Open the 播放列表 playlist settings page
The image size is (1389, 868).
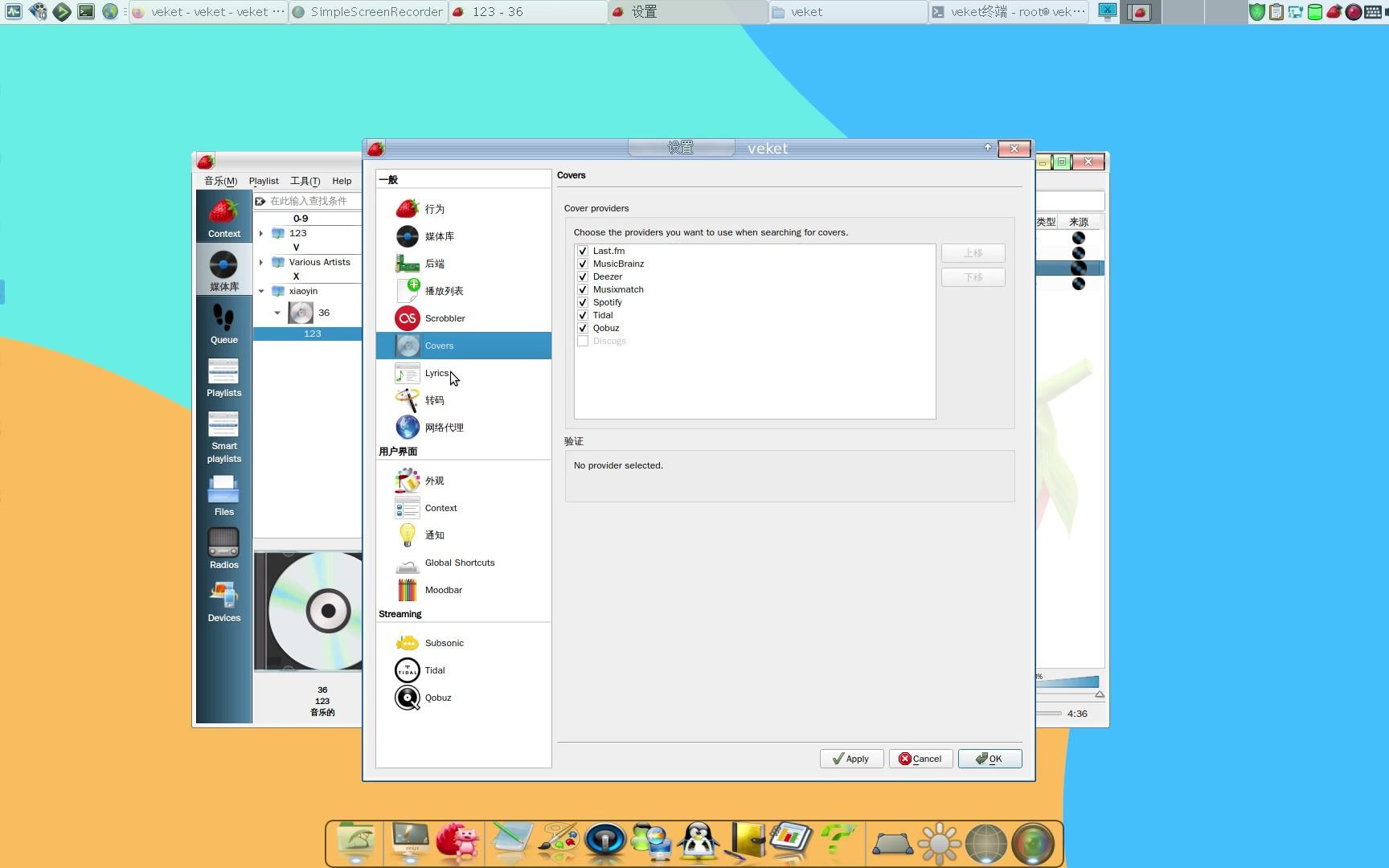[463, 291]
